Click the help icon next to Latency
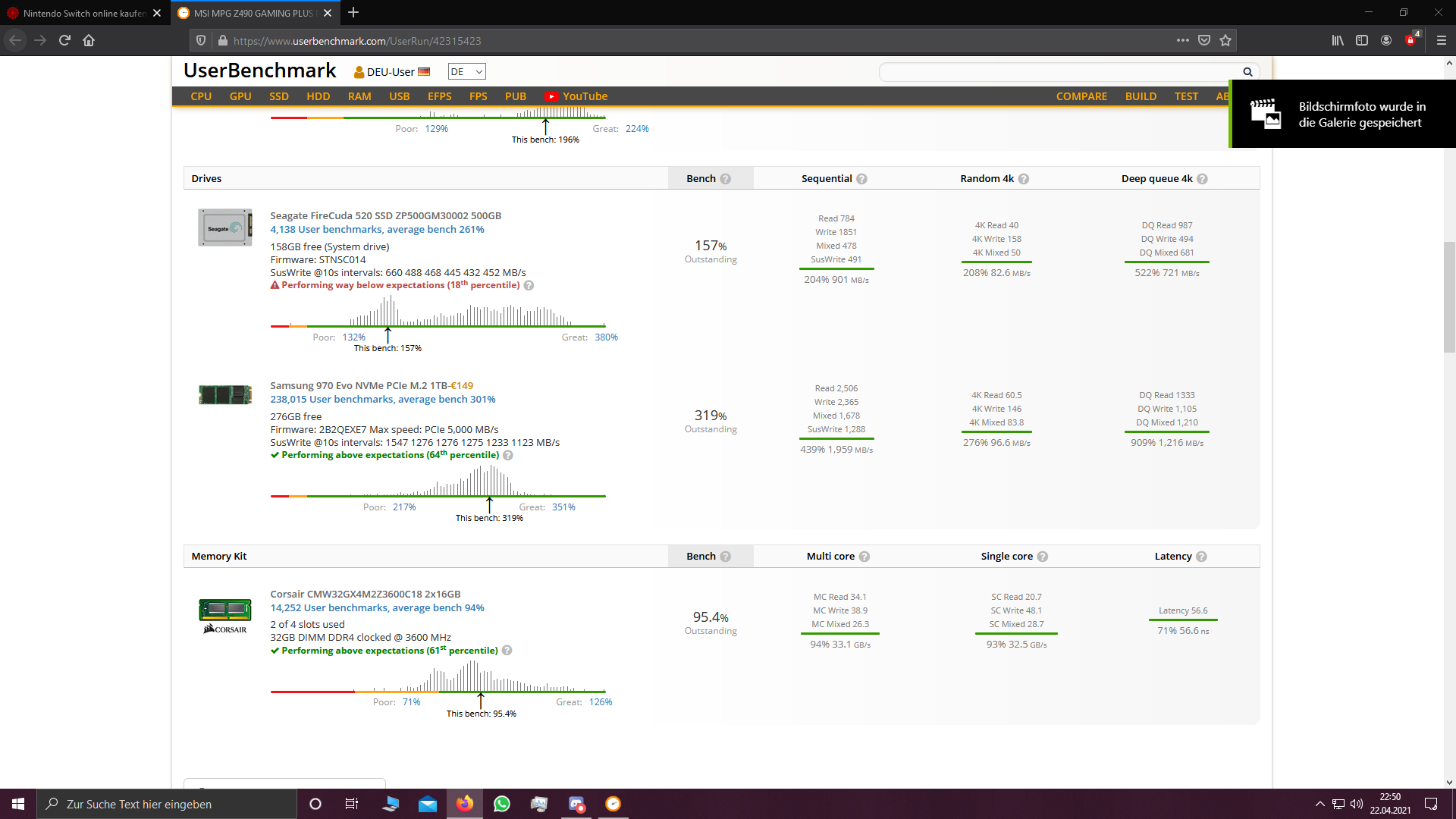 [1201, 557]
